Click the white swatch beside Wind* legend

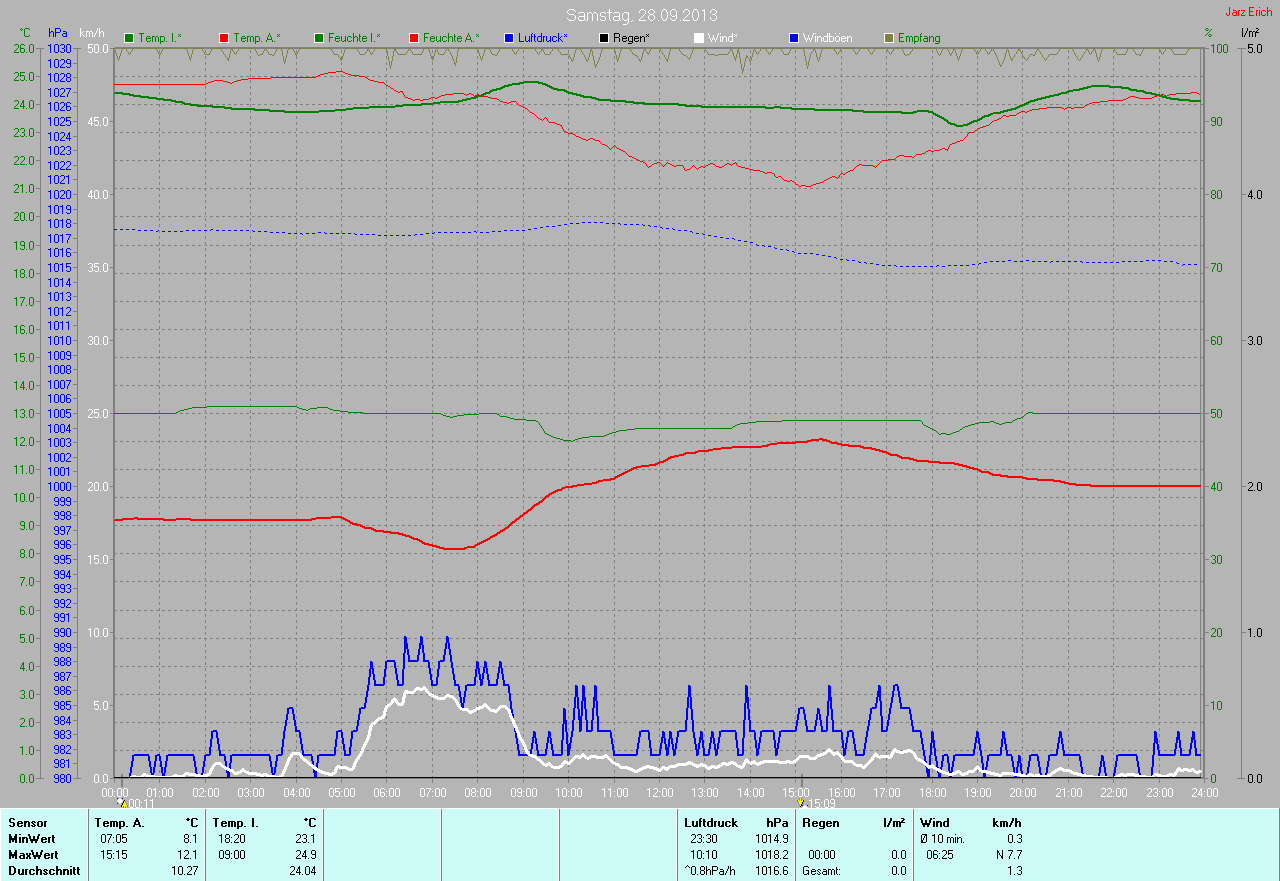[699, 38]
